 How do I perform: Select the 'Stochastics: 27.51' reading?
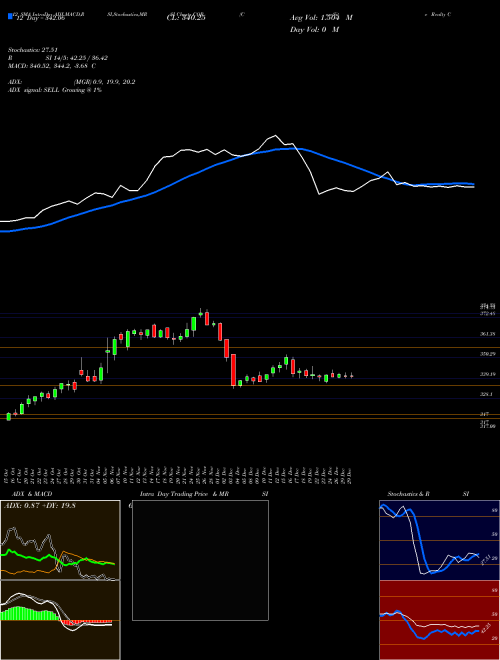(32, 50)
